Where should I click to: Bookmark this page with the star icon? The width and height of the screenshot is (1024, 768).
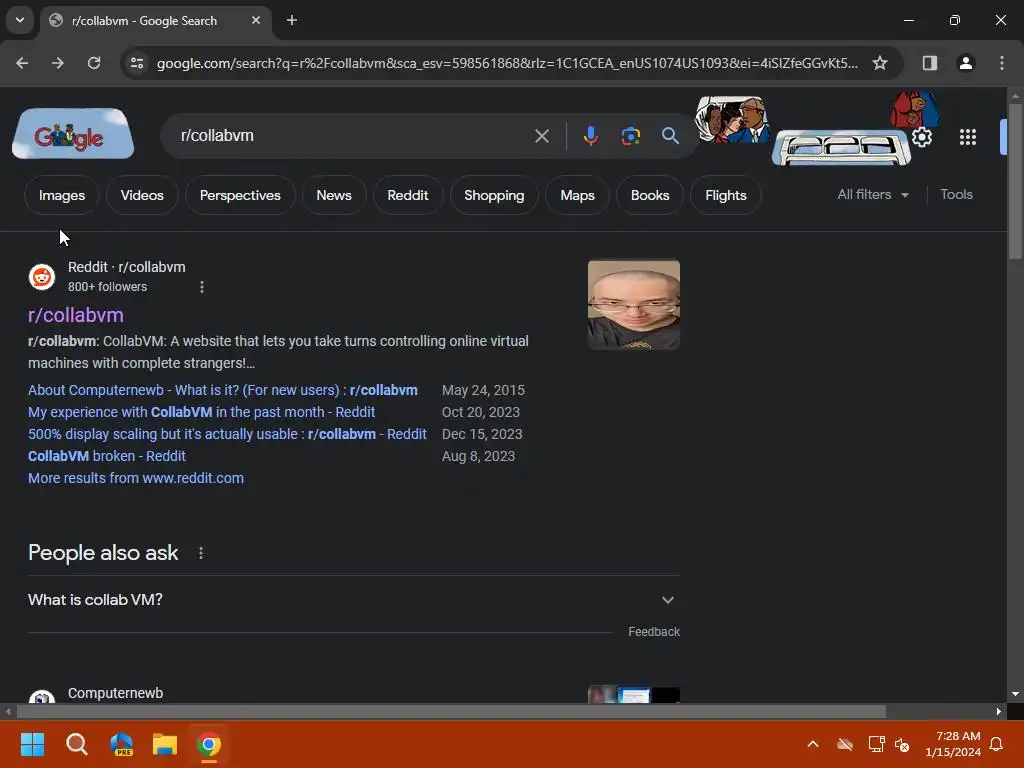tap(880, 63)
